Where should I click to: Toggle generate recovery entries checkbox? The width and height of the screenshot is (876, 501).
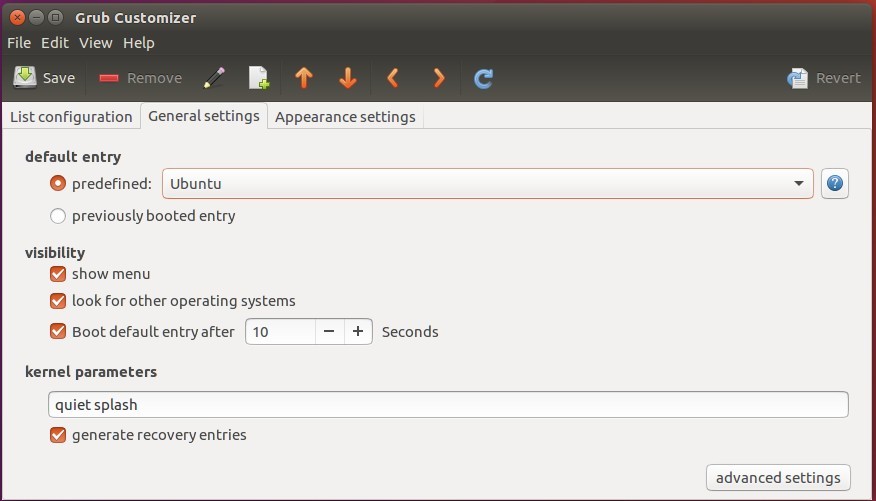(58, 435)
